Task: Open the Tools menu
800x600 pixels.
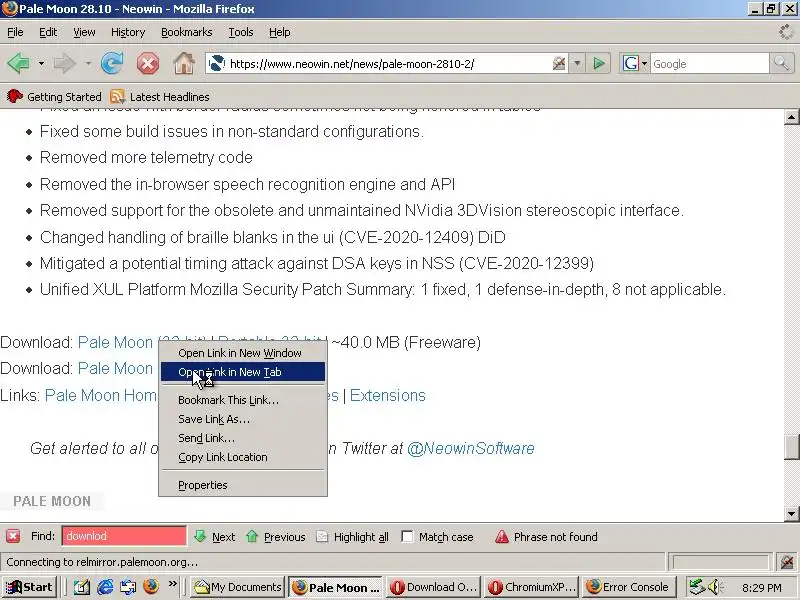Action: tap(241, 32)
